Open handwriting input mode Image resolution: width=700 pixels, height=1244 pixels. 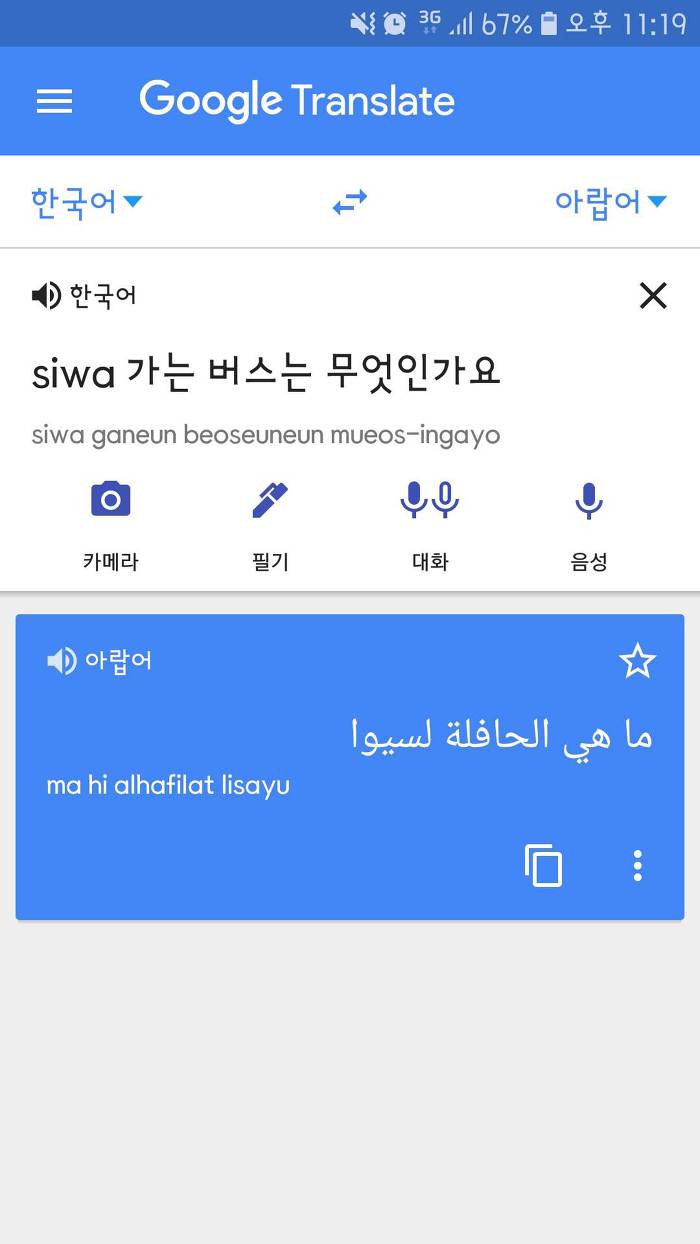[x=270, y=499]
